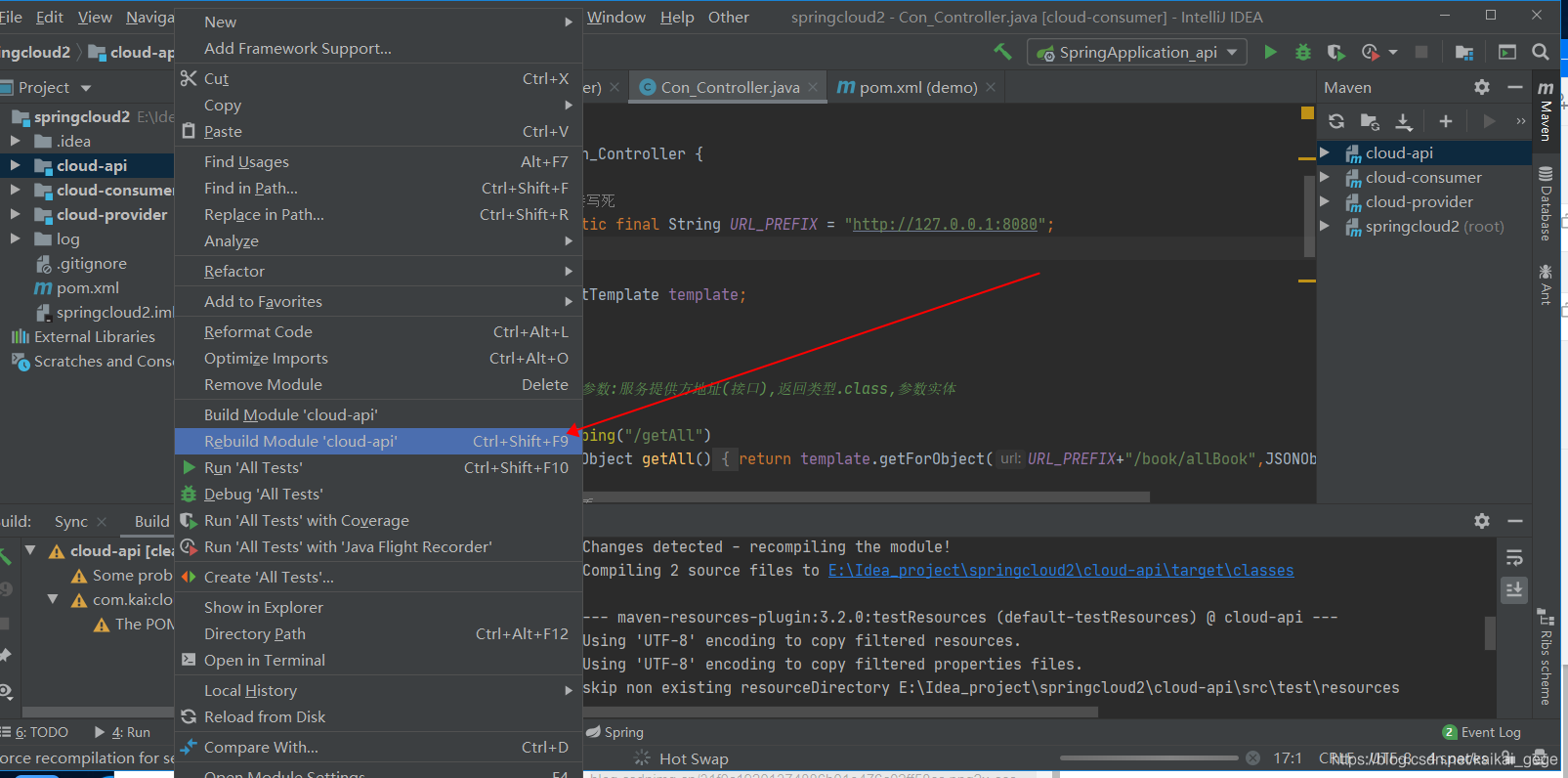Open the Database side tool window
The height and width of the screenshot is (778, 1568).
pos(1546,203)
